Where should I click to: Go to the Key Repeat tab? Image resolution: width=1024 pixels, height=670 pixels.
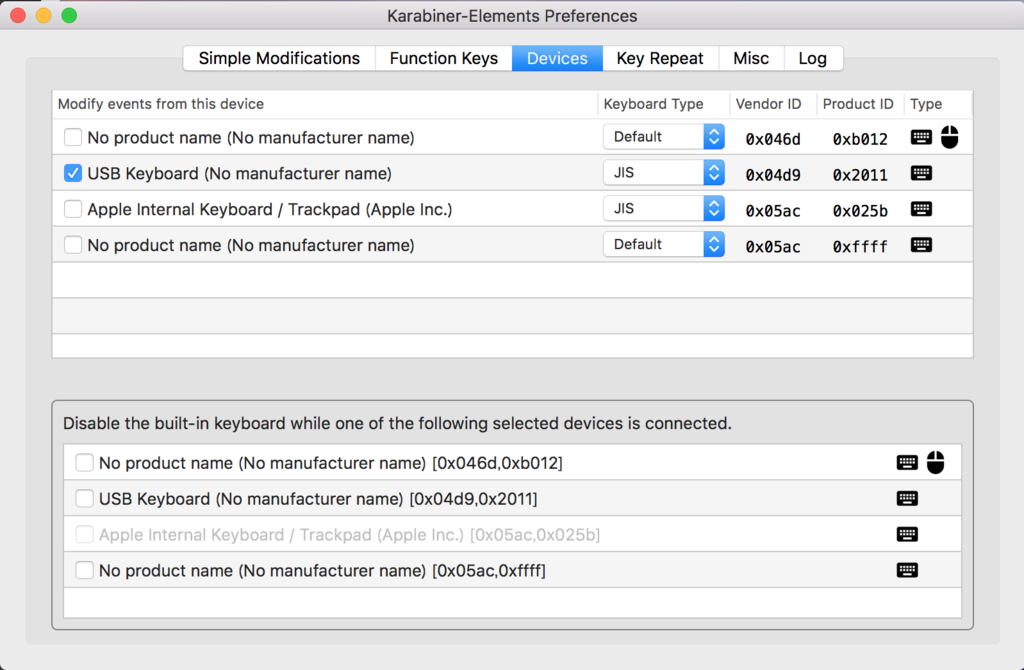point(660,58)
